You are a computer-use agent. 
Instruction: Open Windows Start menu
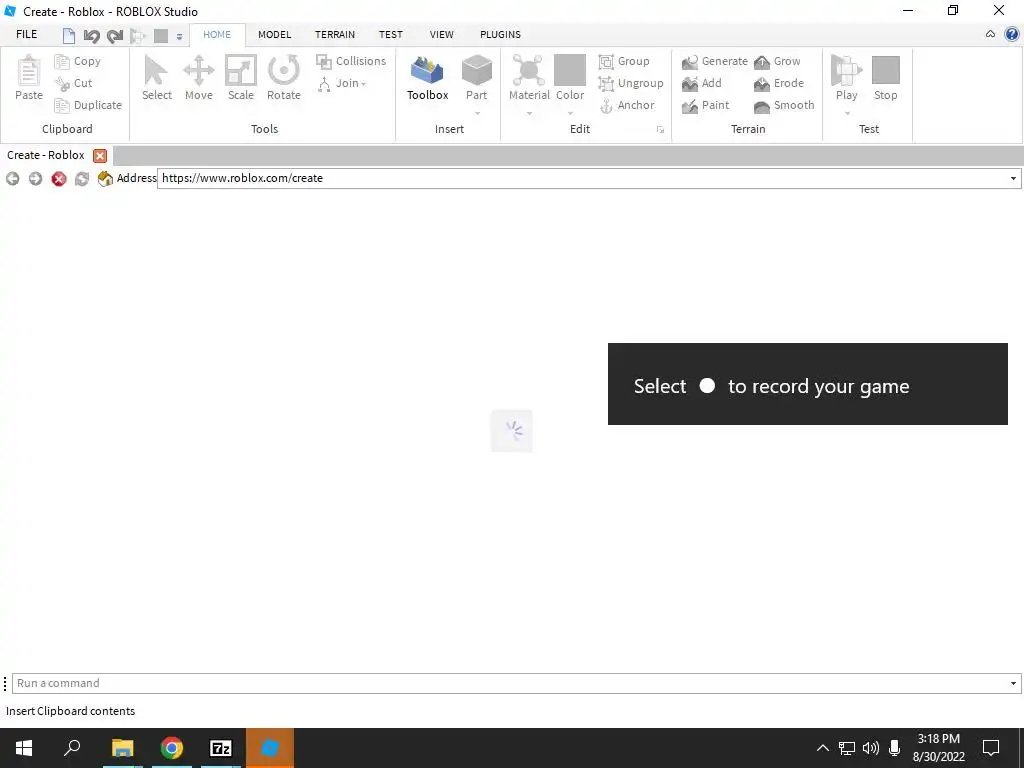click(24, 748)
